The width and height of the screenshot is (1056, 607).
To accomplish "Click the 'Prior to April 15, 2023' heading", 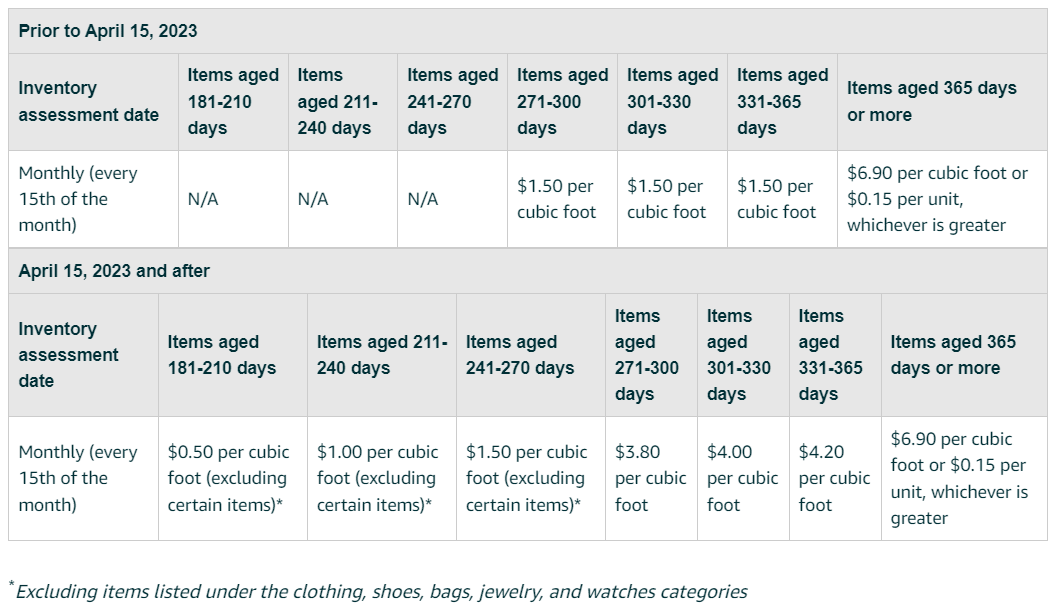I will (x=108, y=31).
